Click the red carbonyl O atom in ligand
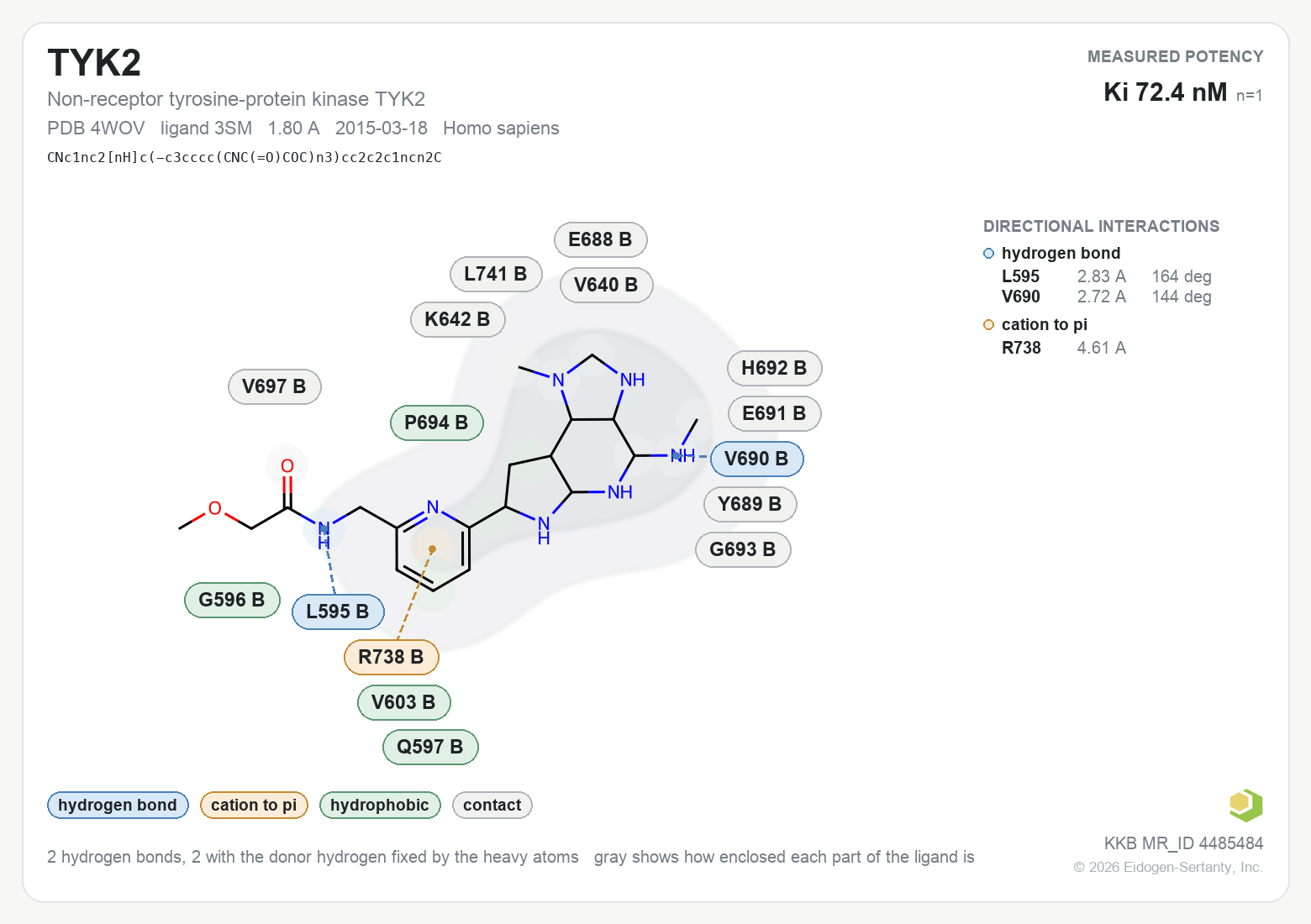This screenshot has width=1311, height=924. click(287, 466)
